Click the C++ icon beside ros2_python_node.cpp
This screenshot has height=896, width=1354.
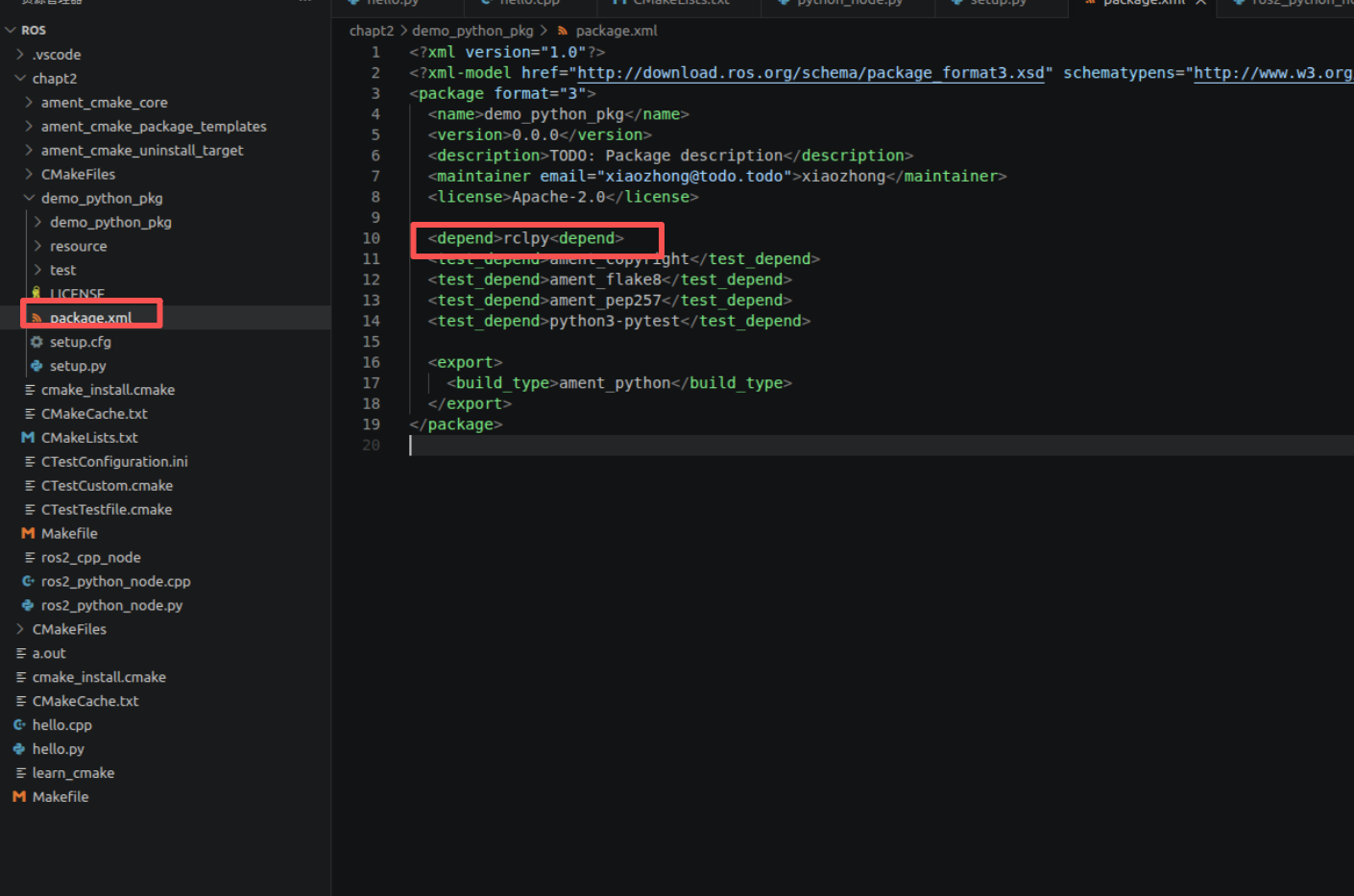tap(28, 582)
